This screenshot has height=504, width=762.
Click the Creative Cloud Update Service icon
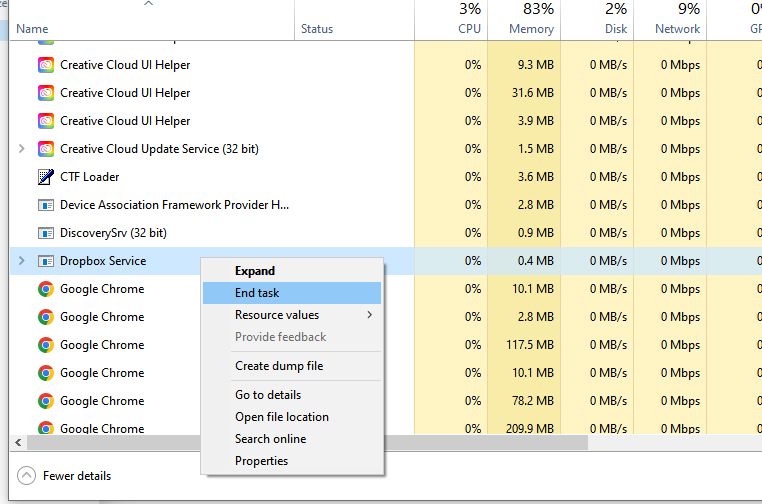coord(45,149)
